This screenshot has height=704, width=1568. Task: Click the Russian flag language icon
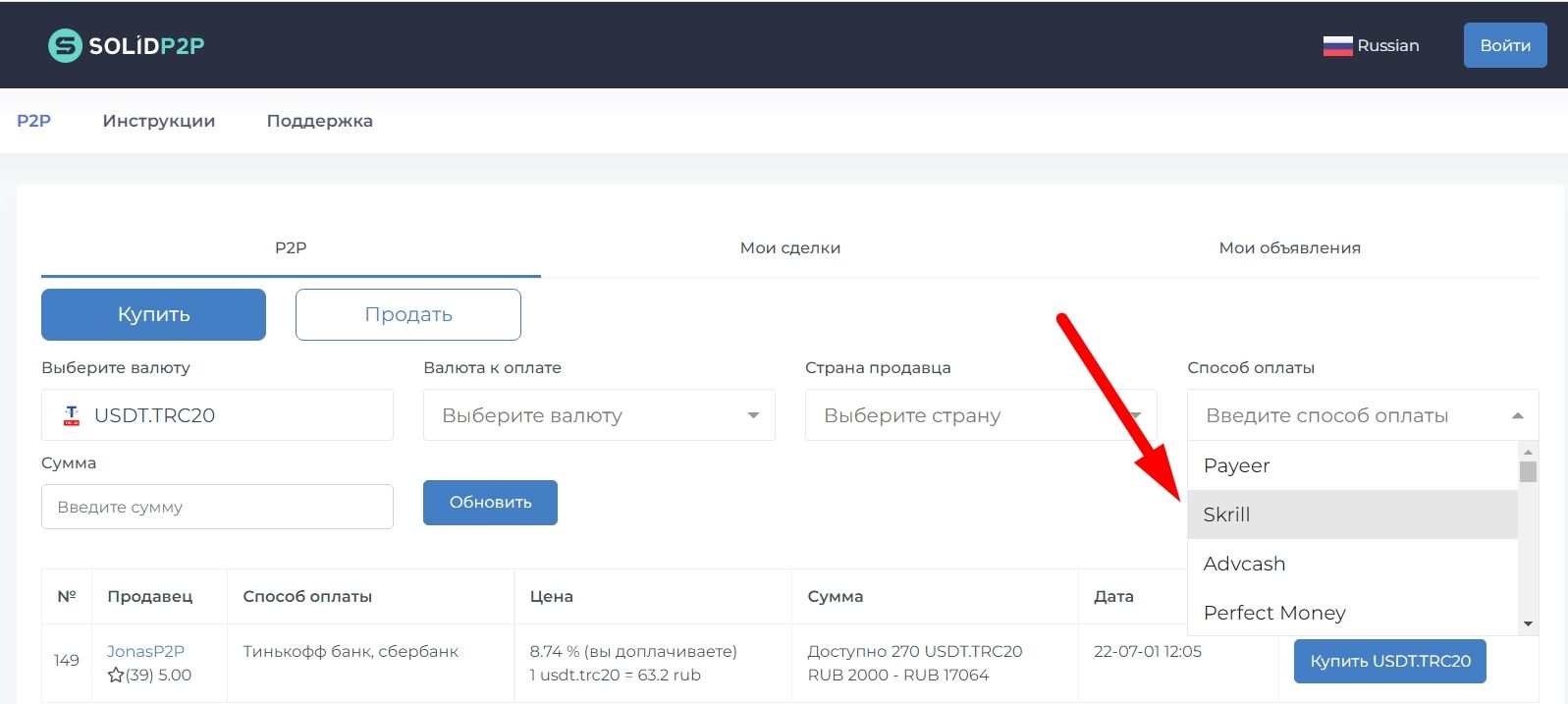(1337, 45)
